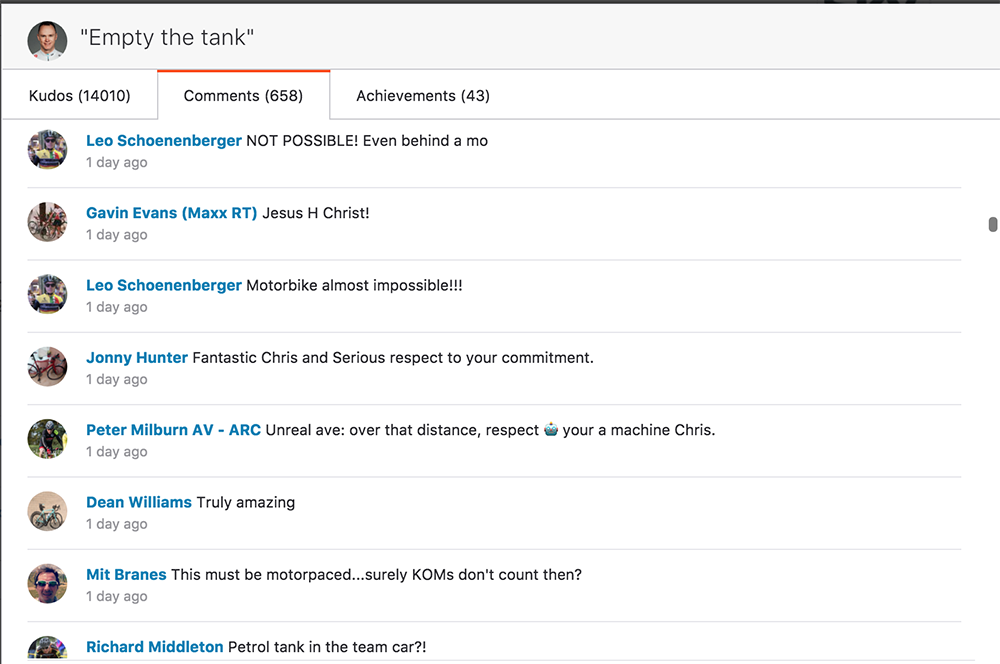Open the Achievements (43) tab
The width and height of the screenshot is (1000, 664).
(x=422, y=96)
